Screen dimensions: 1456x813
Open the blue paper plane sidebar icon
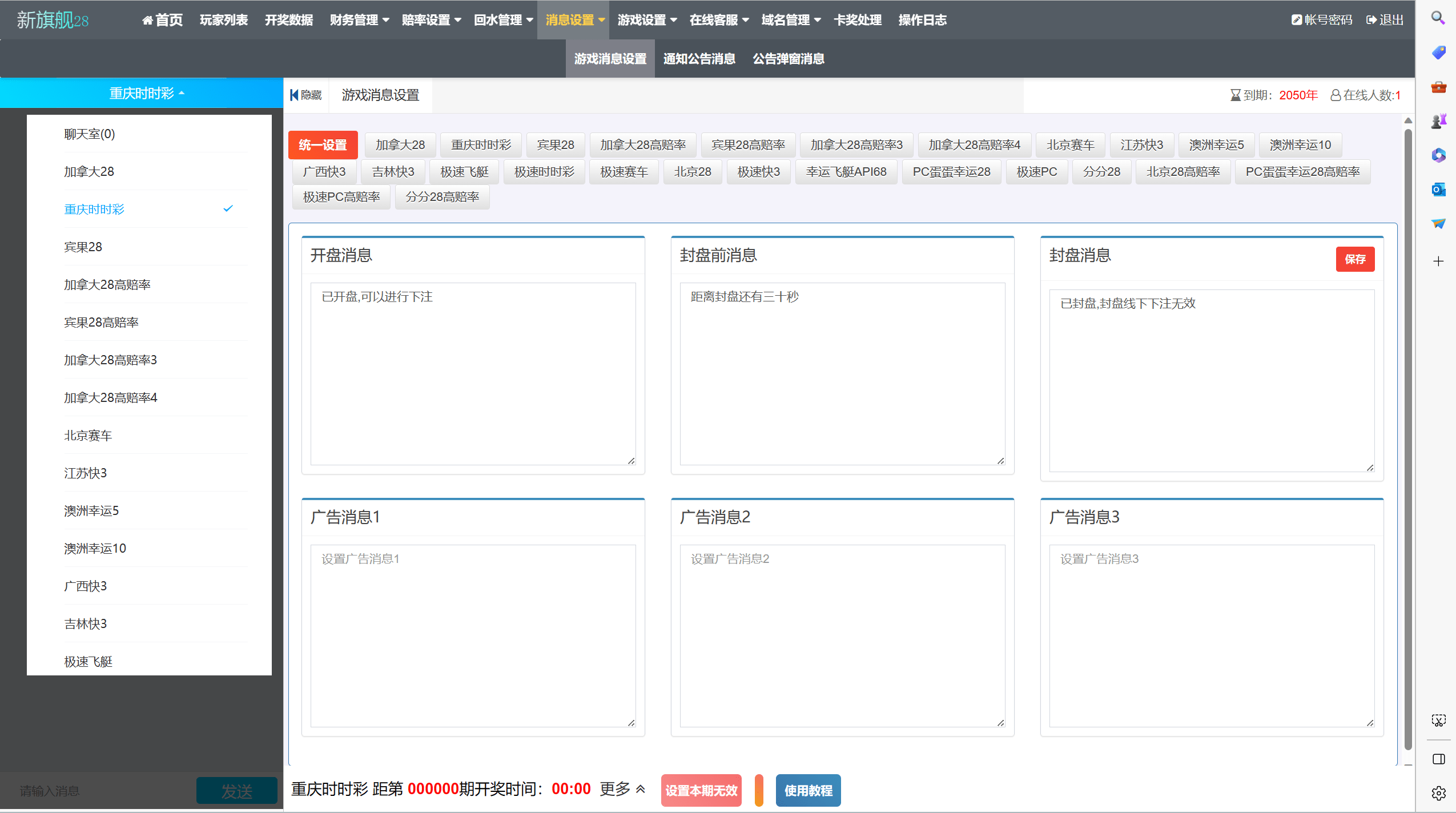1438,223
